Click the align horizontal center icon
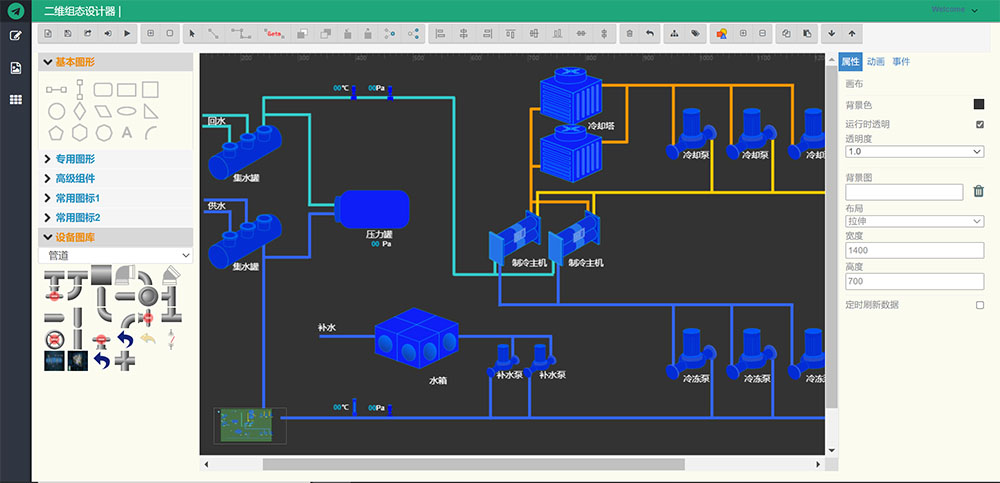The image size is (1000, 483). coord(464,33)
